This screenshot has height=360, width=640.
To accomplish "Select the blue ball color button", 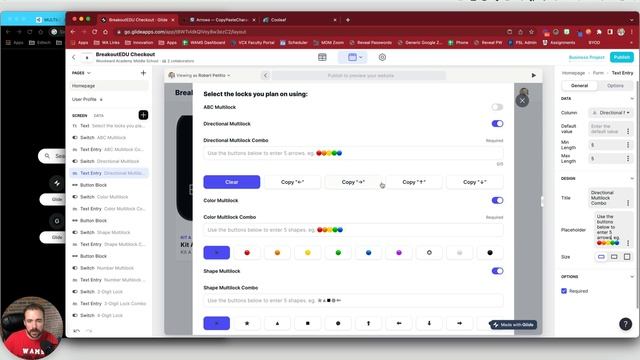I will click(369, 253).
